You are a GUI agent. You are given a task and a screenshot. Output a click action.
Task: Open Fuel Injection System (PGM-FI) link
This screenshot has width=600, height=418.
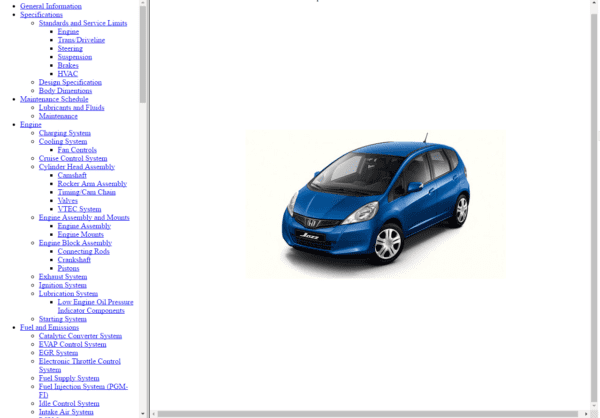click(x=83, y=390)
